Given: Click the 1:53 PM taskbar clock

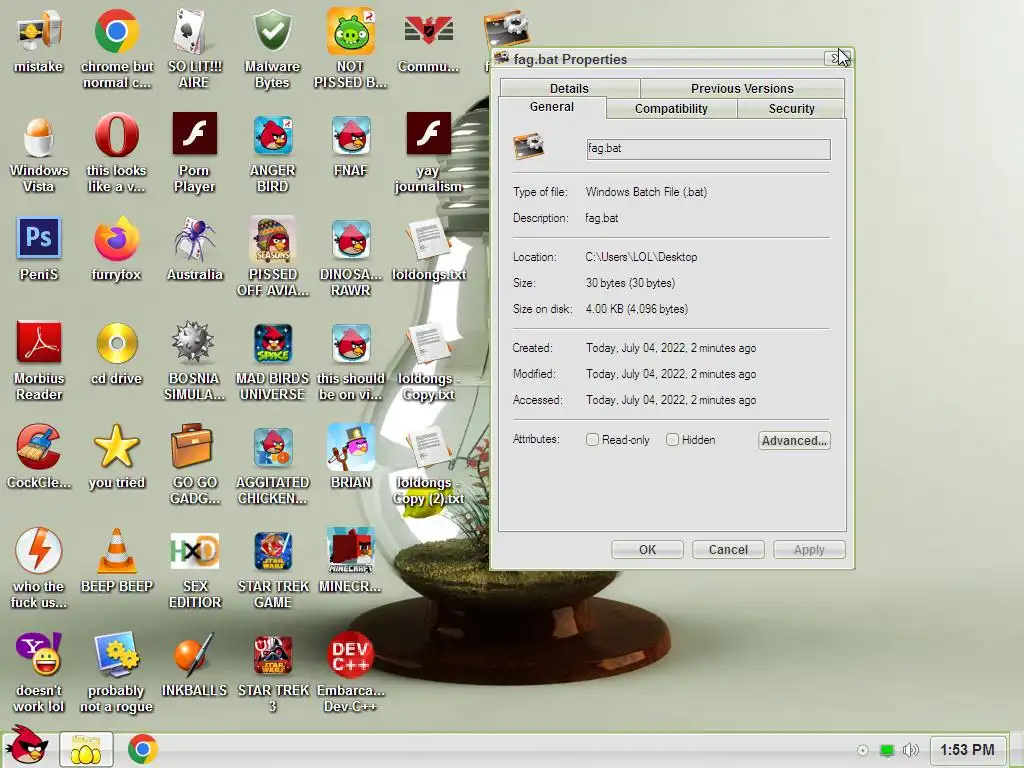Looking at the screenshot, I should pyautogui.click(x=967, y=750).
